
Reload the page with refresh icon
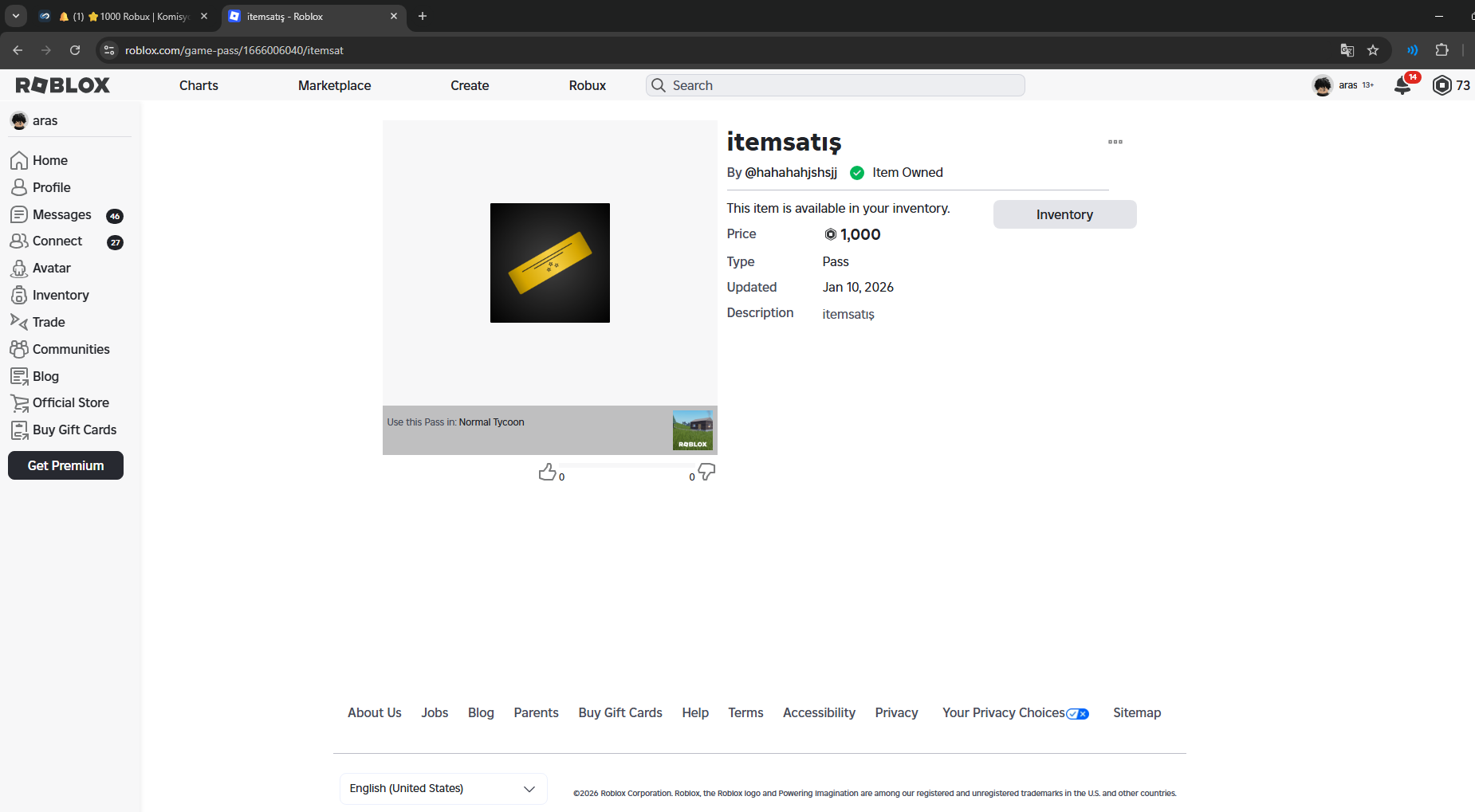click(75, 50)
